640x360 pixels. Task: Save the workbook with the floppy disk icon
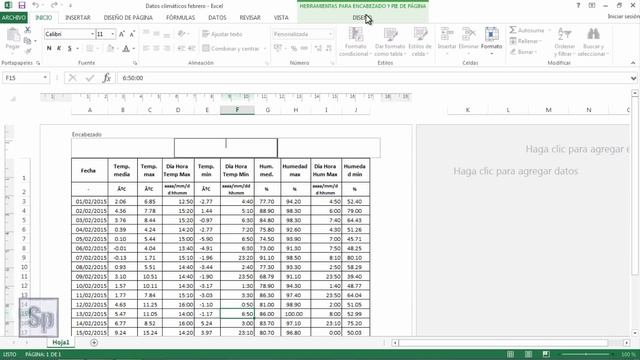coord(22,5)
